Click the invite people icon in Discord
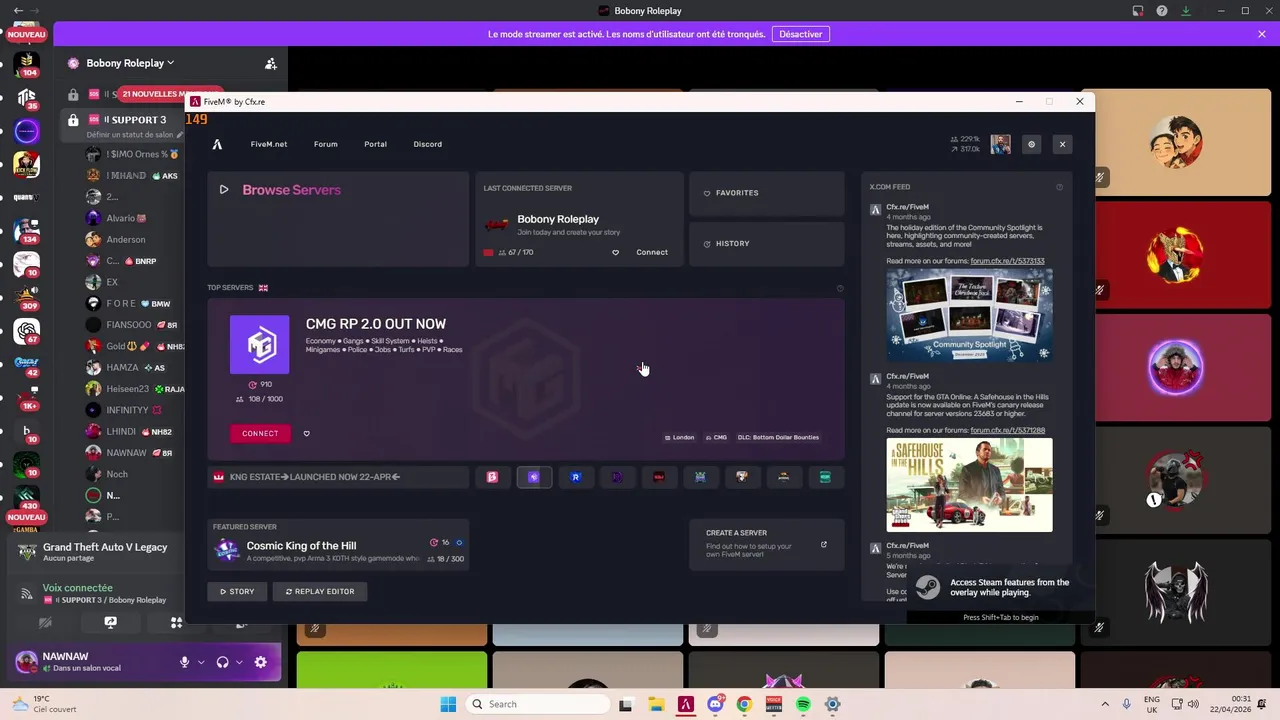1280x720 pixels. 271,63
